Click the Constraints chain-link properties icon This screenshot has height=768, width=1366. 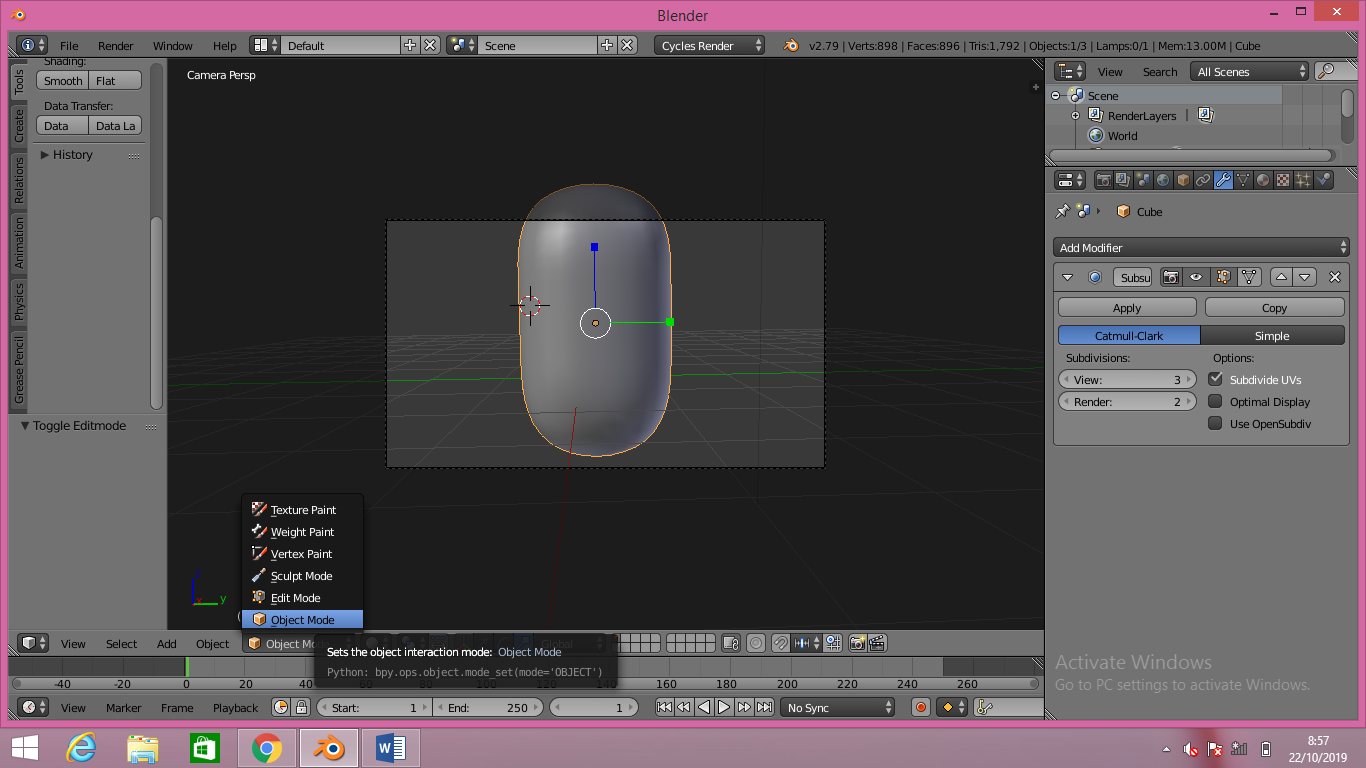[1203, 181]
